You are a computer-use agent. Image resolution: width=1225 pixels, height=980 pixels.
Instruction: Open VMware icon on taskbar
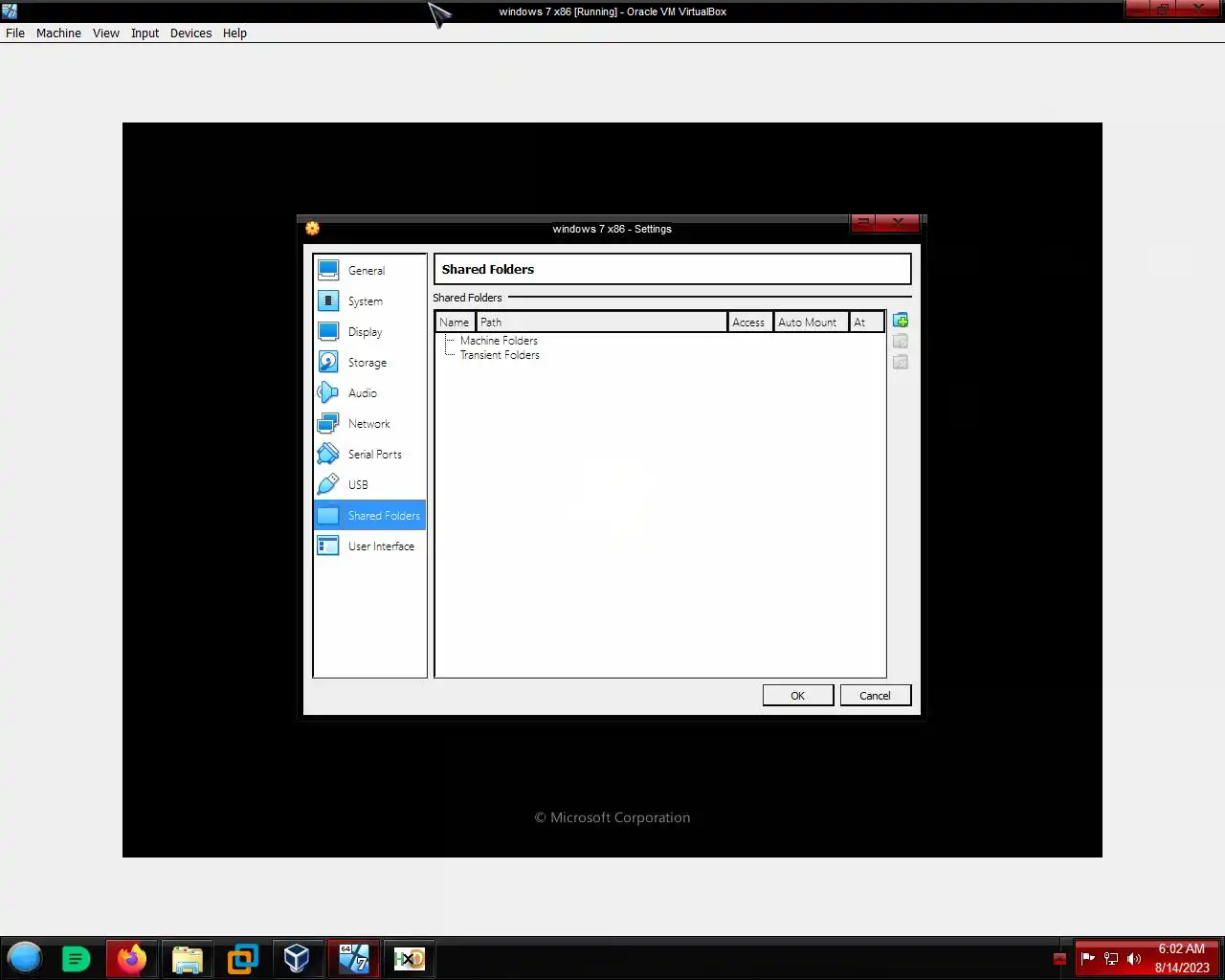click(242, 958)
